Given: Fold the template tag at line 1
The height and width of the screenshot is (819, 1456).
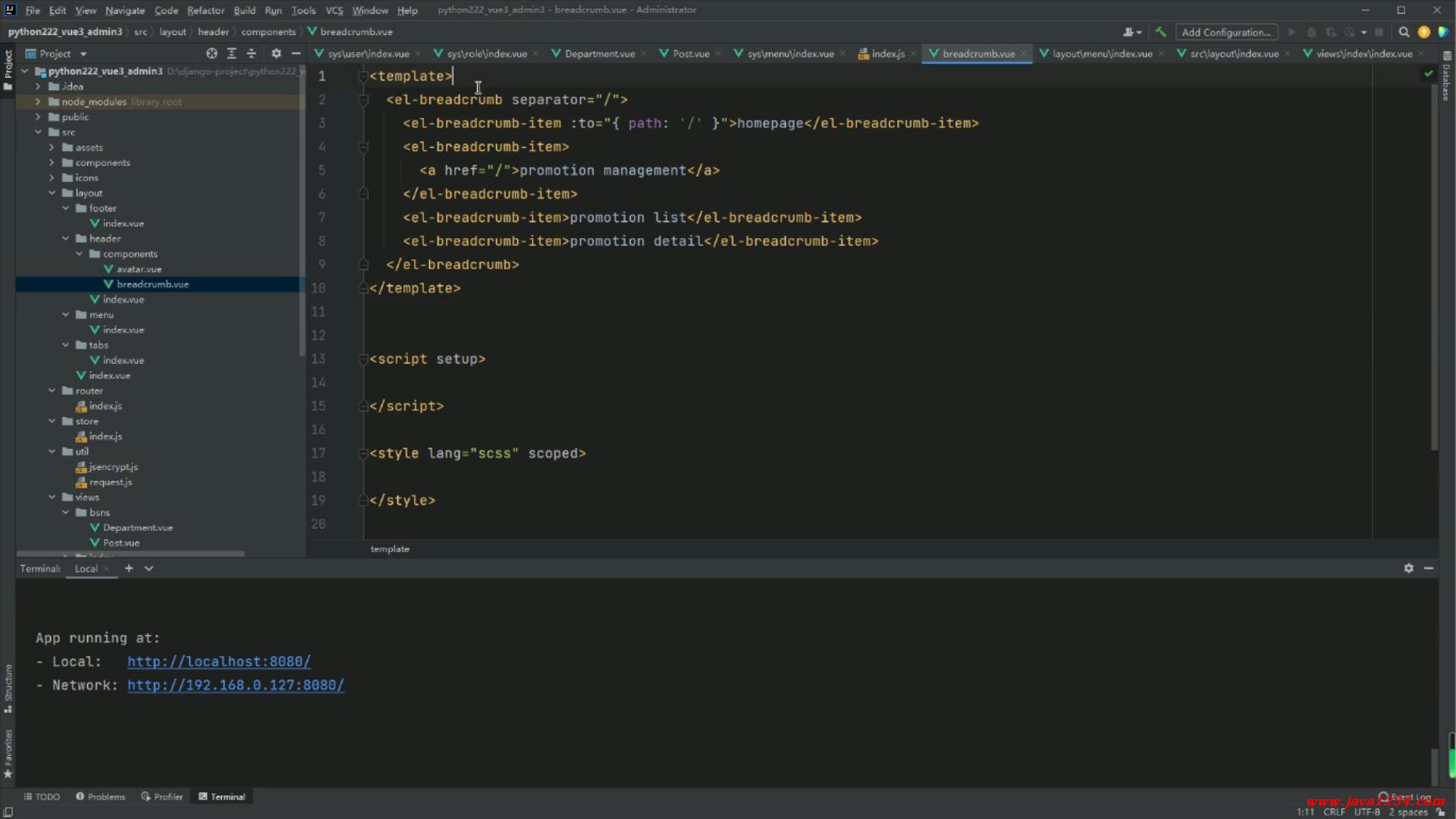Looking at the screenshot, I should pos(363,76).
